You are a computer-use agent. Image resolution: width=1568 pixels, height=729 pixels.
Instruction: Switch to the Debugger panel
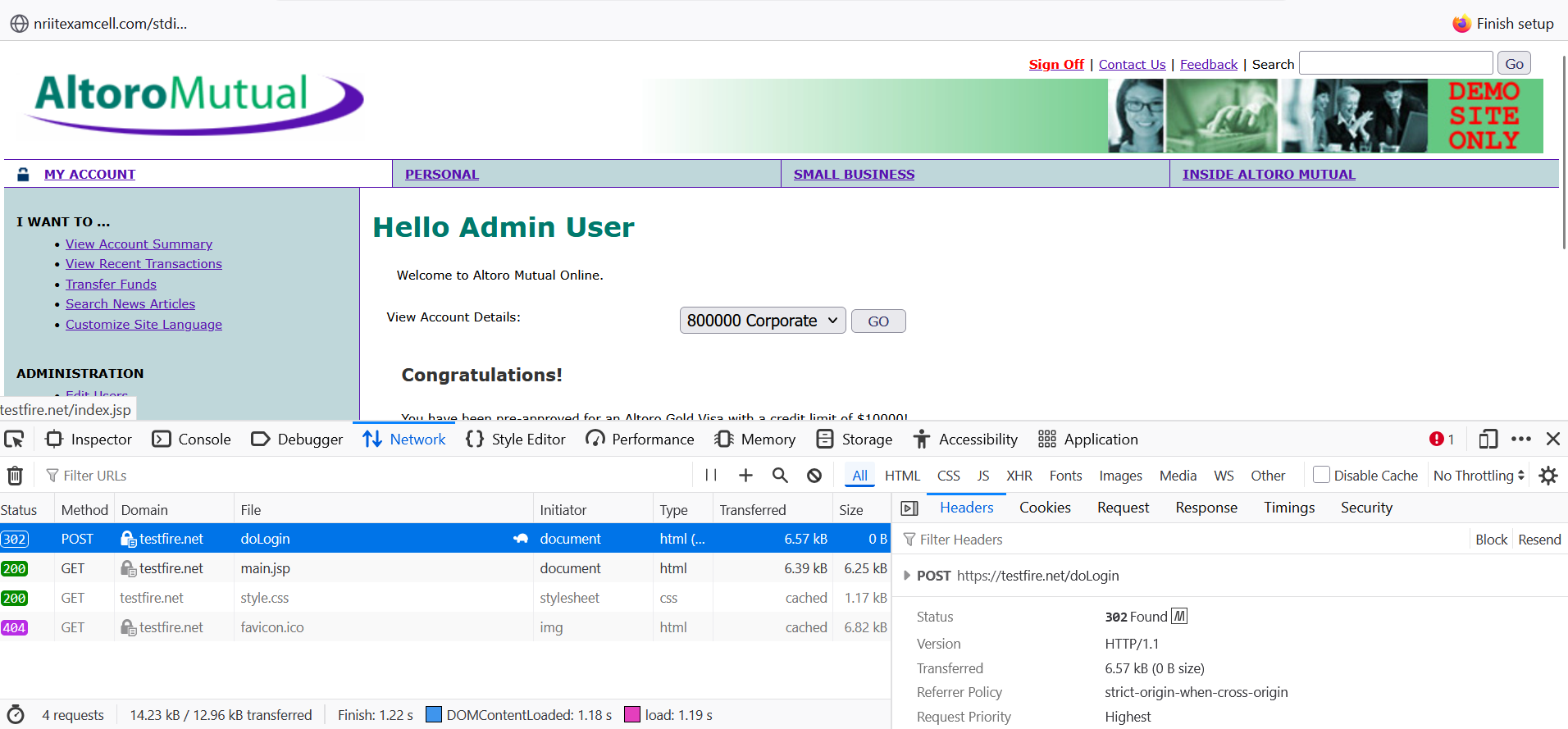[x=297, y=440]
